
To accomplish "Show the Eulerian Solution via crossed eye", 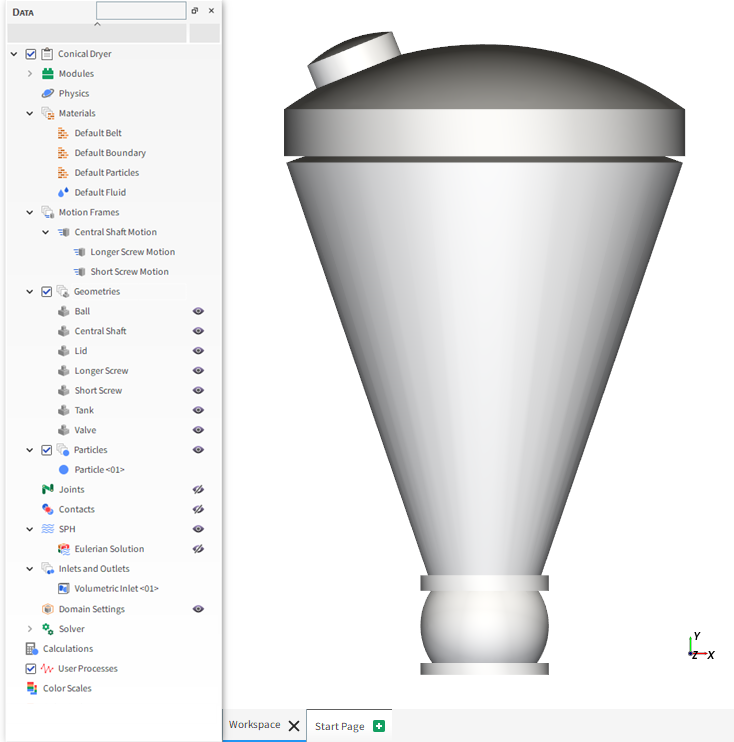I will 198,549.
